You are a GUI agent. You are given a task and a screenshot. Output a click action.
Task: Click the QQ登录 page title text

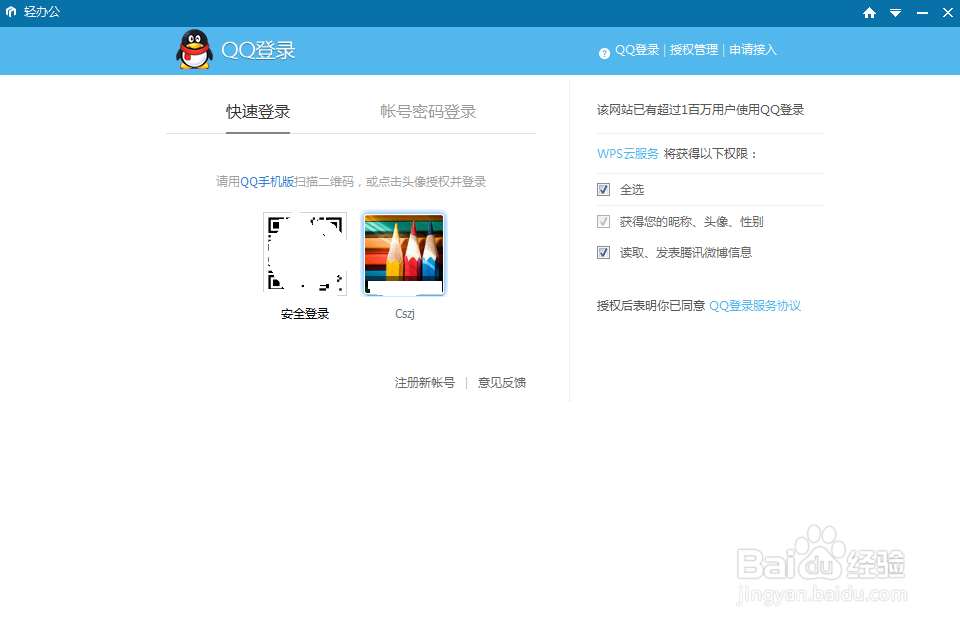[x=258, y=50]
